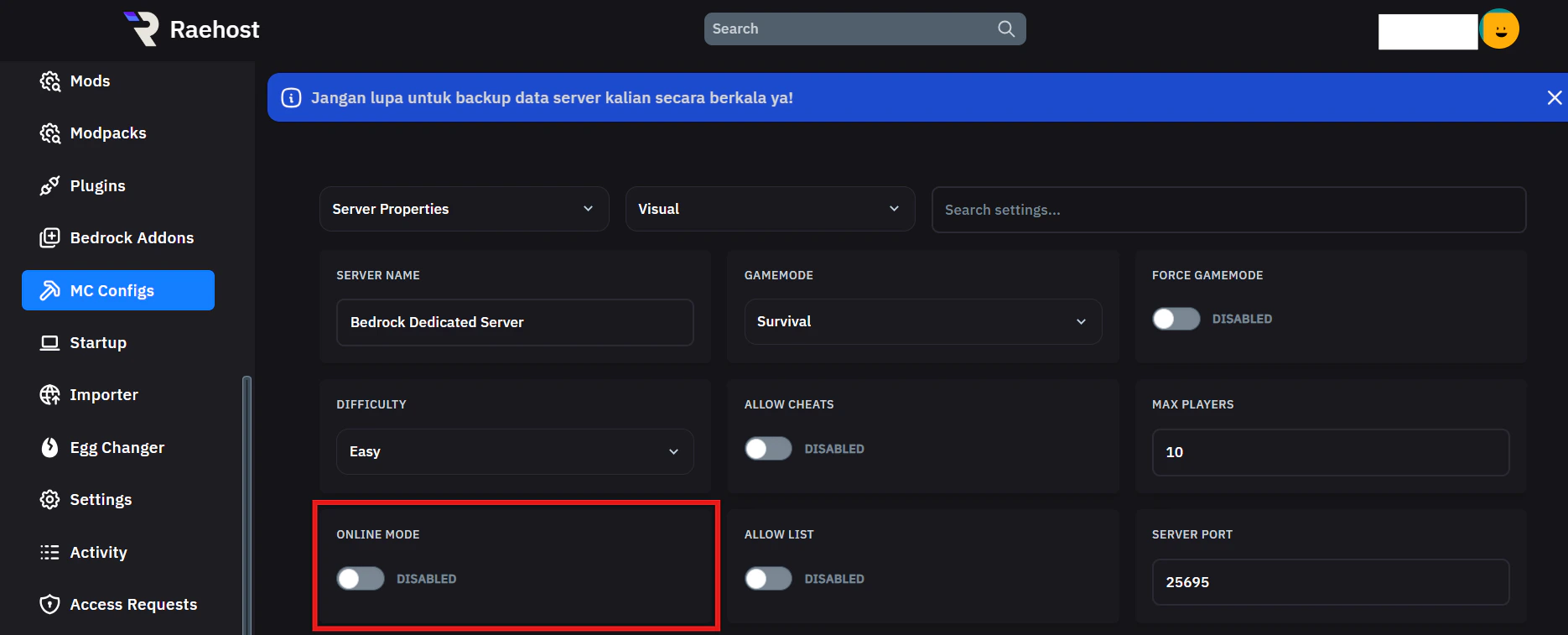The image size is (1568, 635).
Task: Click the info icon in the backup banner
Action: [291, 98]
